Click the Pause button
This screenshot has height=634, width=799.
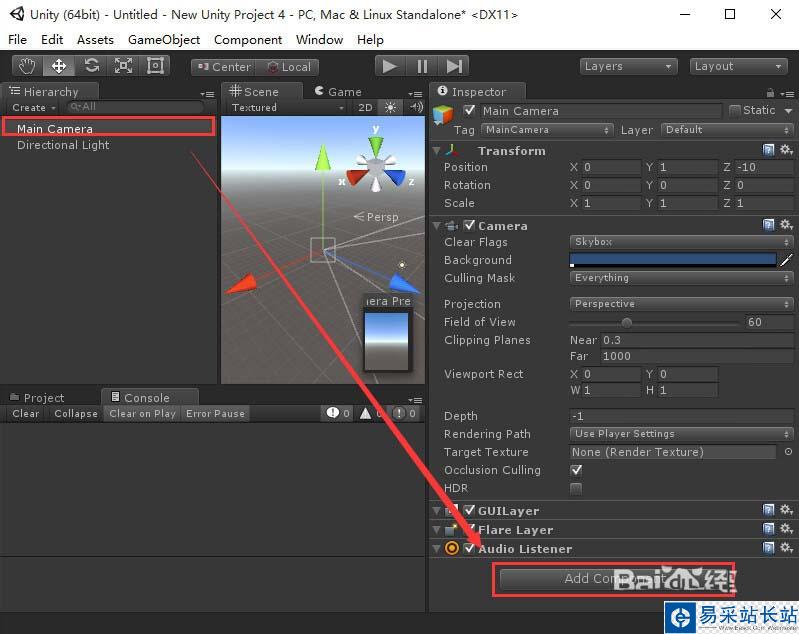click(x=422, y=66)
